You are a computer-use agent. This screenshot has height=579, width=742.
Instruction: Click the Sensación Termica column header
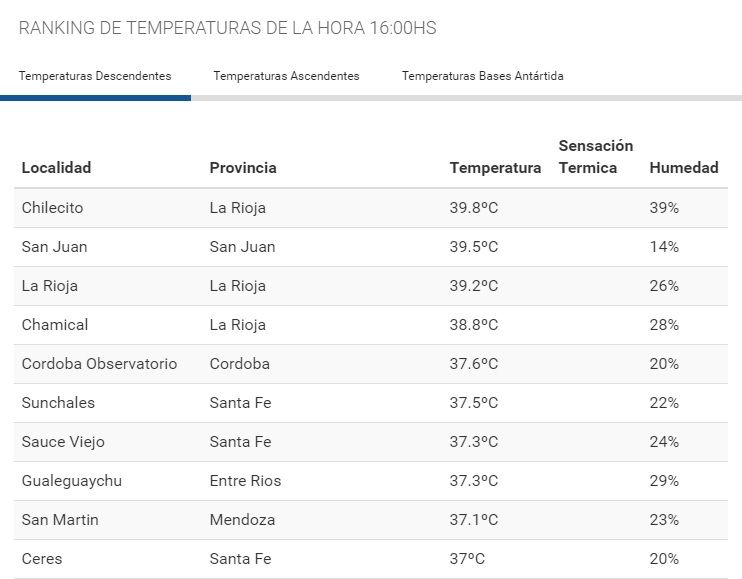coord(596,157)
